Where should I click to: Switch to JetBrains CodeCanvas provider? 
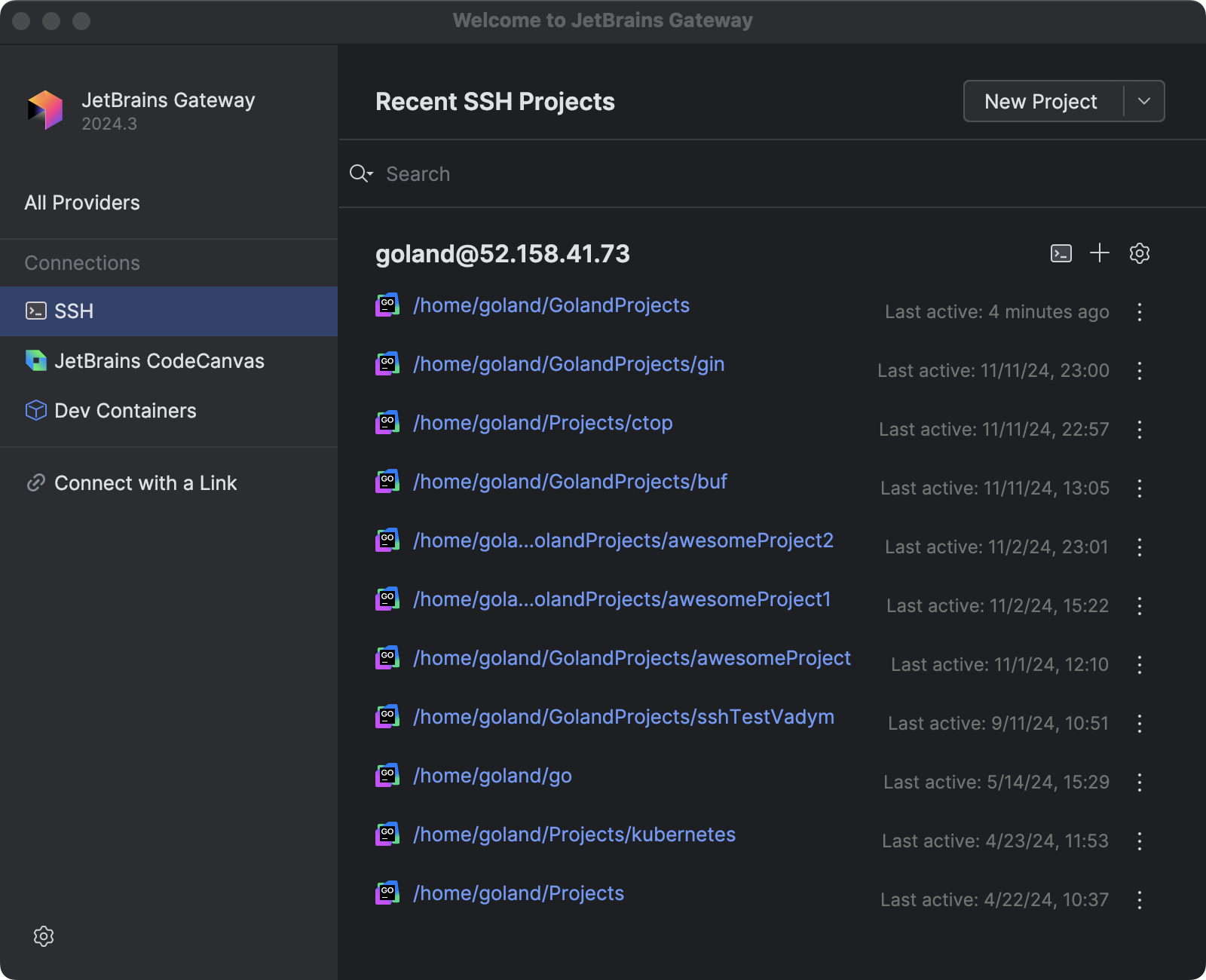point(158,361)
